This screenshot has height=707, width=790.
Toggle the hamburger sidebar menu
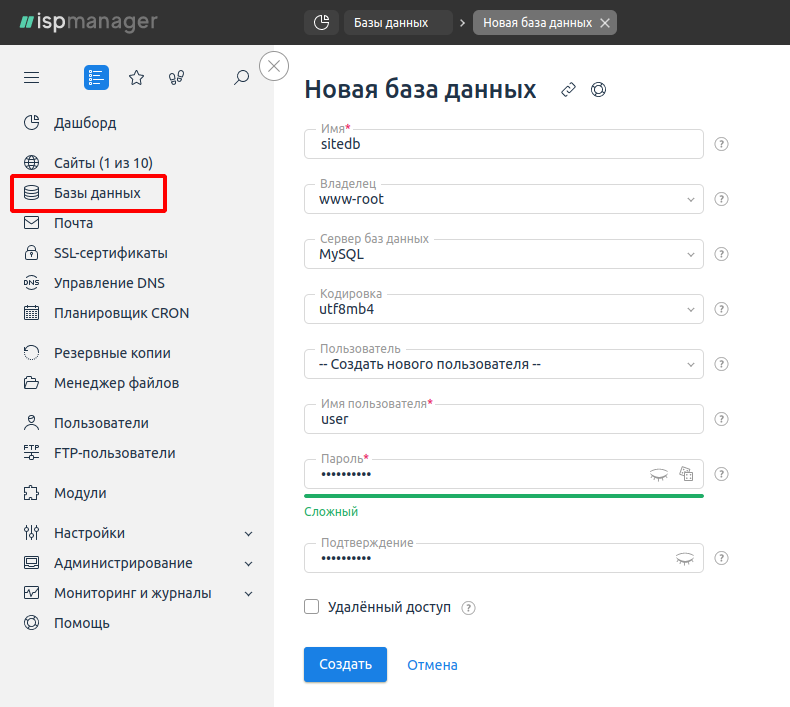[31, 78]
